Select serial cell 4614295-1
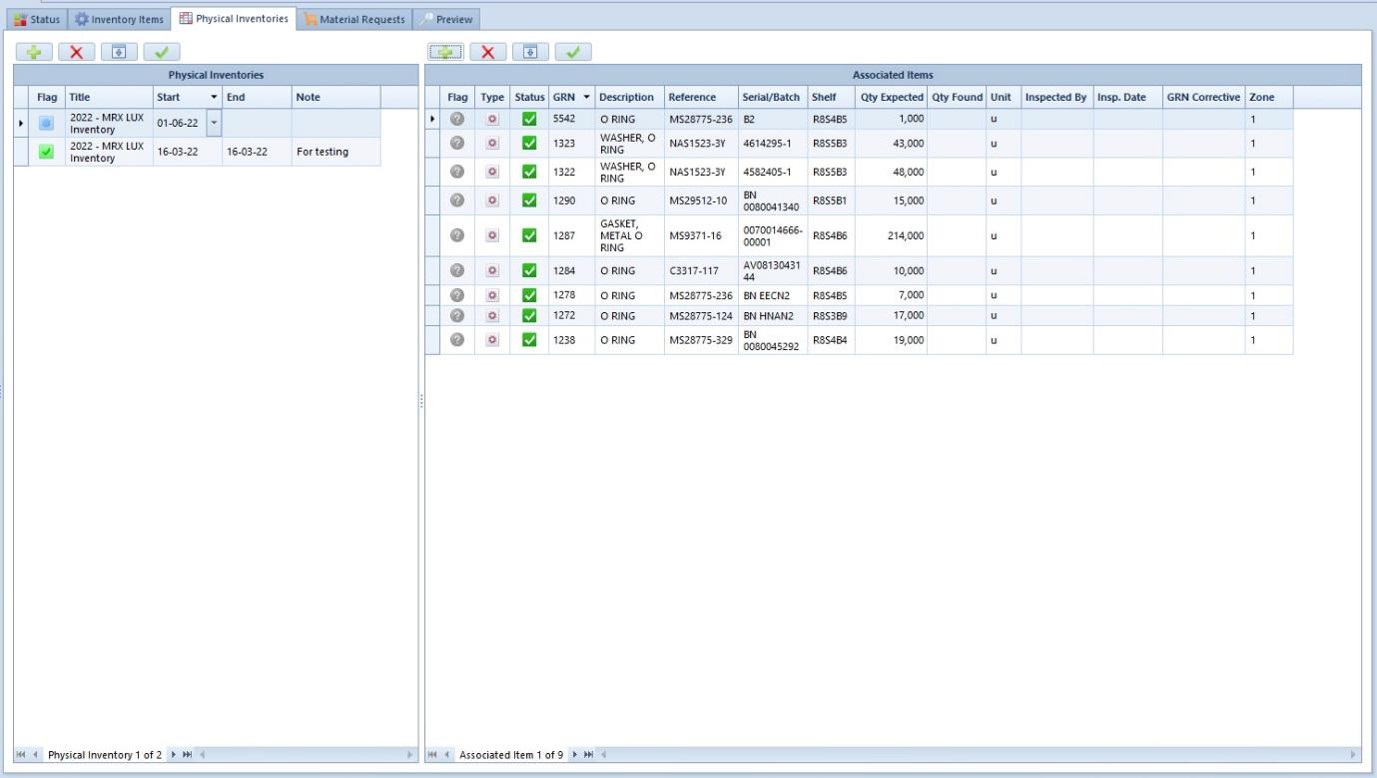 (x=772, y=143)
